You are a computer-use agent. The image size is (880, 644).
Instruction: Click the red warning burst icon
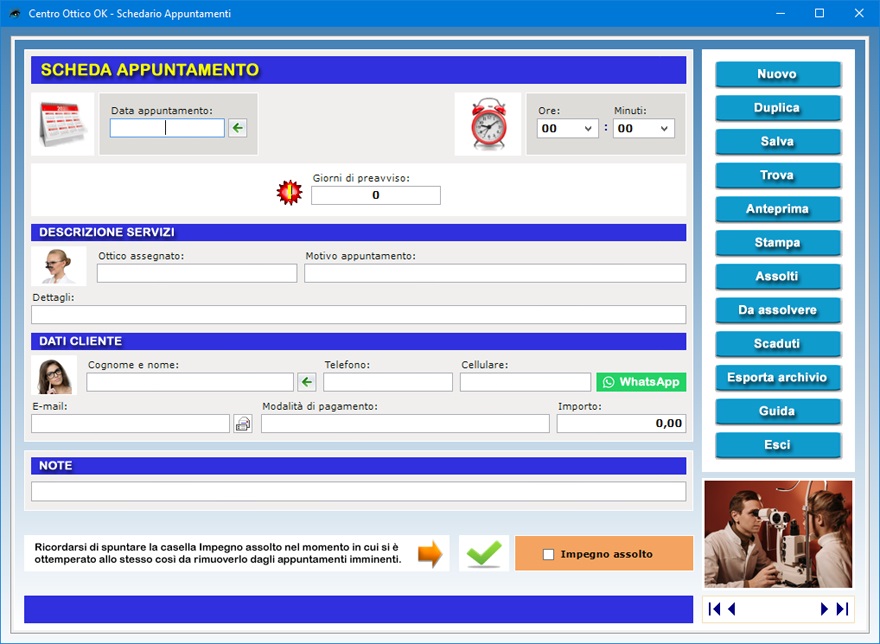tap(290, 192)
